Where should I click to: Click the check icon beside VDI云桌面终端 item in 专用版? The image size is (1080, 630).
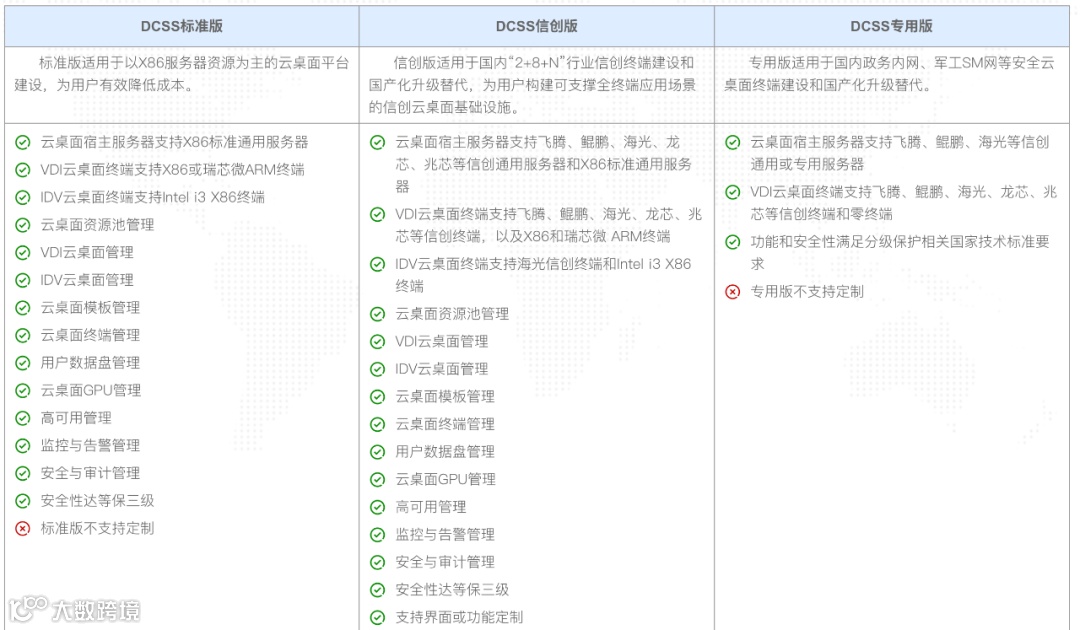click(733, 192)
